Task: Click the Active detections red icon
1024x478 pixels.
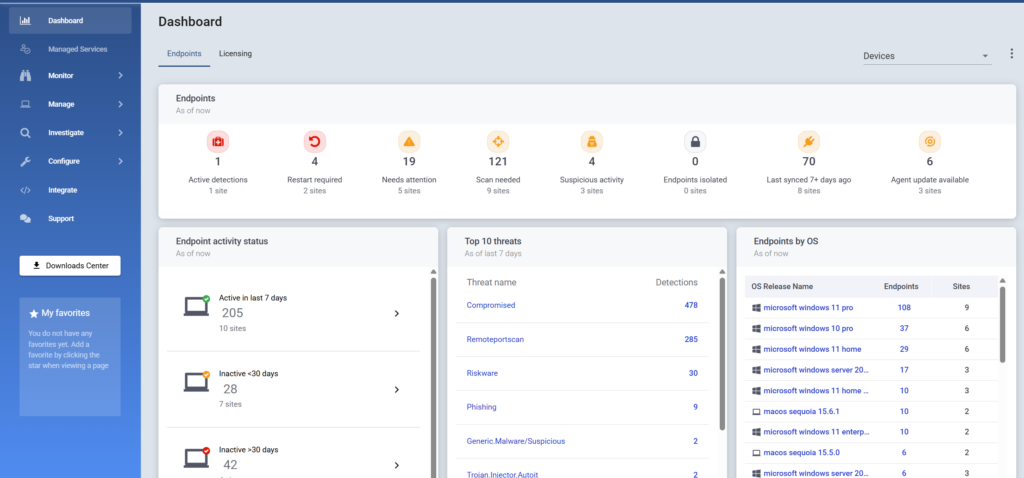Action: click(218, 141)
